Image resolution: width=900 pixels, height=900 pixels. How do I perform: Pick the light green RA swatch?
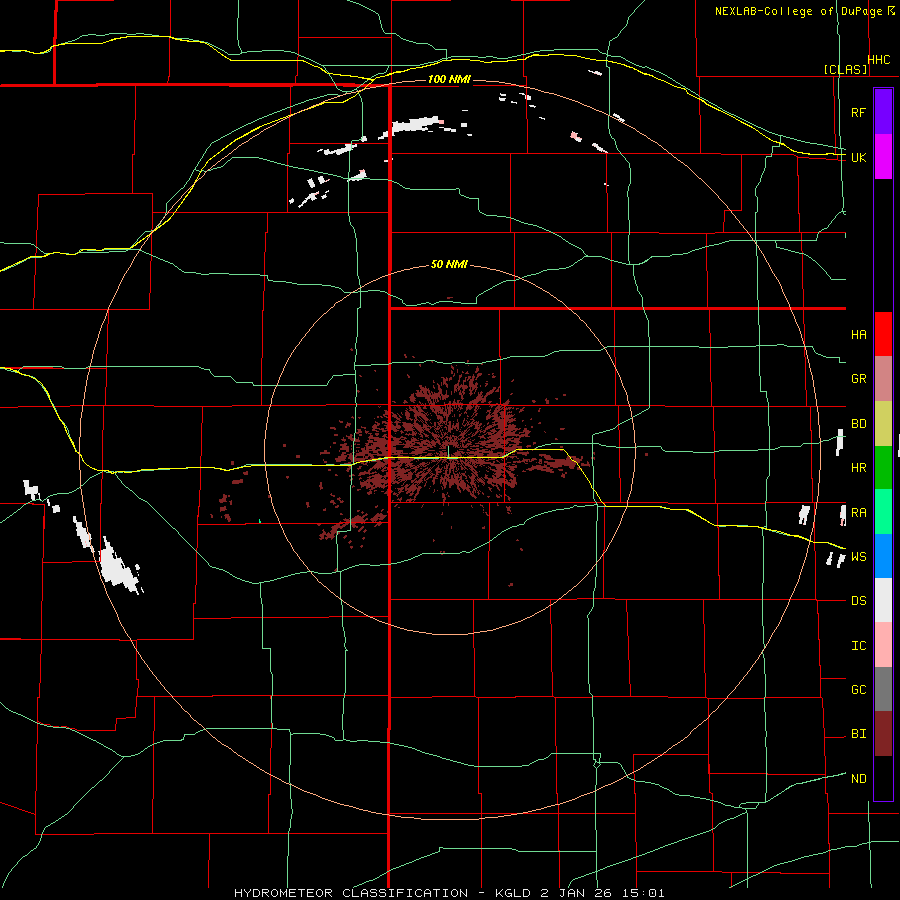point(883,512)
